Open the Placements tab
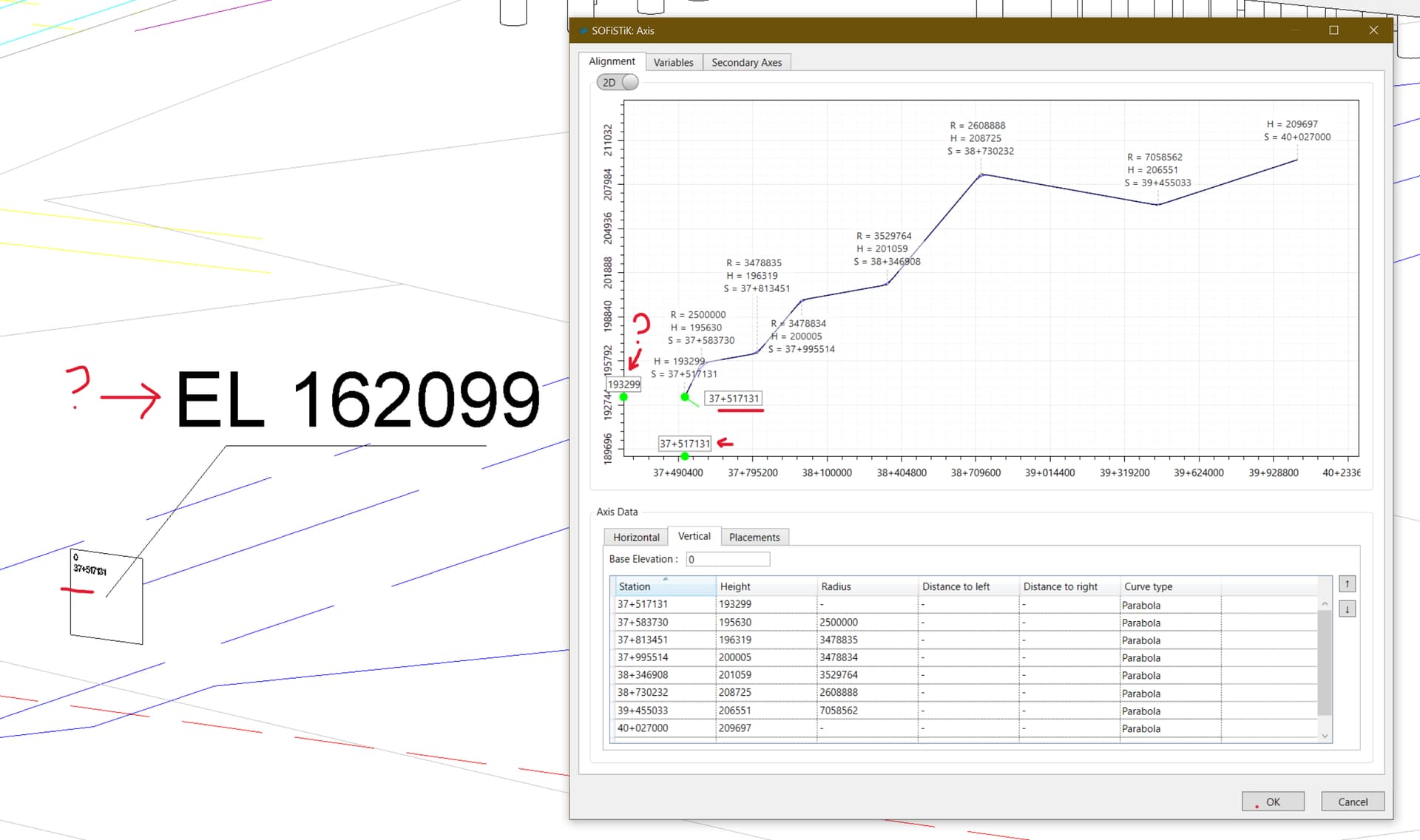 (x=754, y=537)
